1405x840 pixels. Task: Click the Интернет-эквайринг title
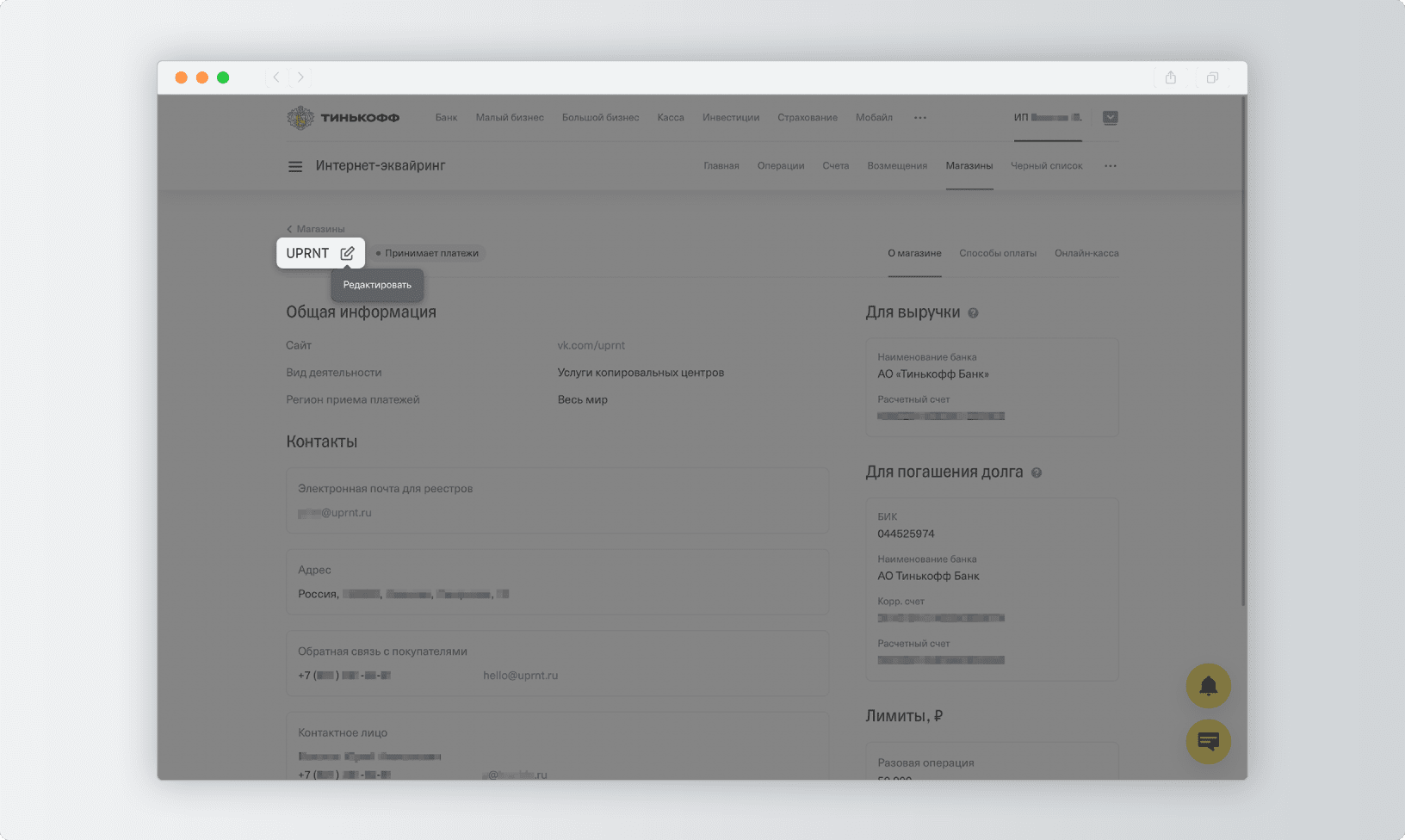click(x=381, y=166)
